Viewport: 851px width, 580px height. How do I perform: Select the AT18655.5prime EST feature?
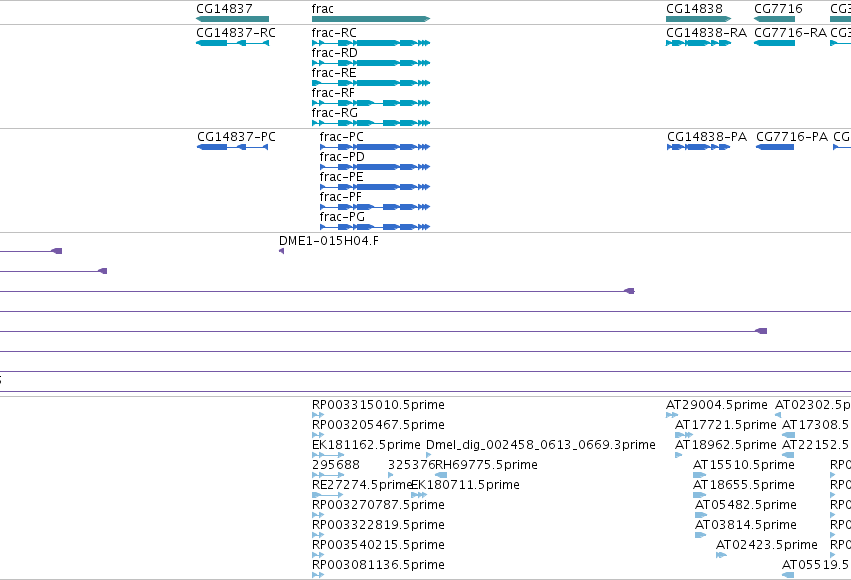[x=700, y=495]
